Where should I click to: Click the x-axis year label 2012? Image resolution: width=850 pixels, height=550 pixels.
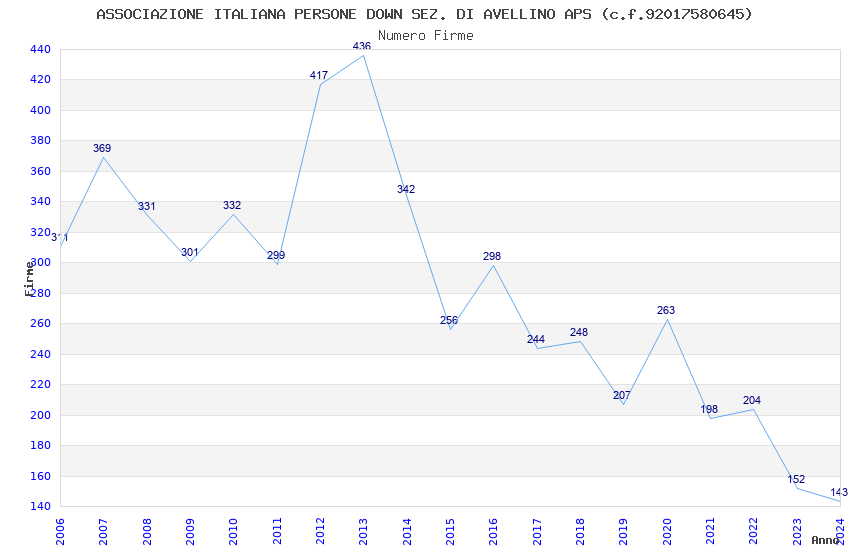coord(320,531)
